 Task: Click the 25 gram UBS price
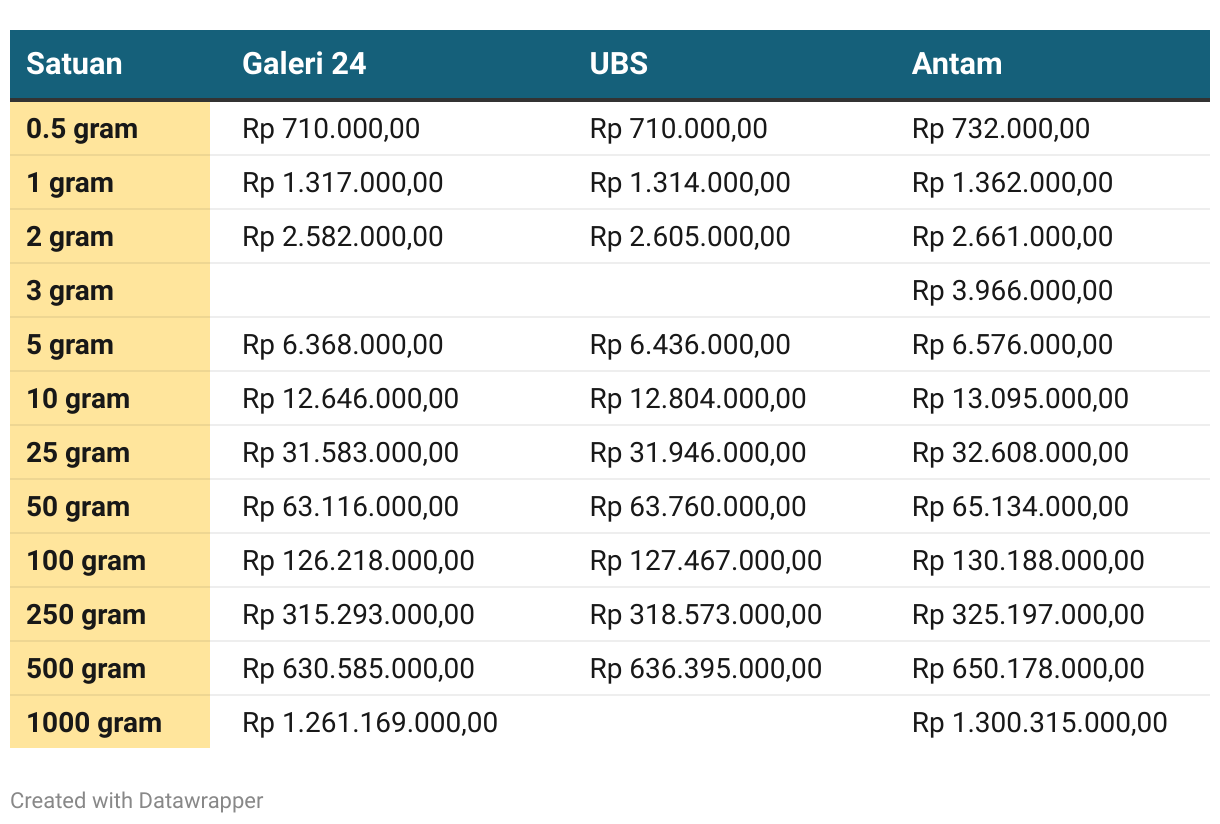(698, 453)
